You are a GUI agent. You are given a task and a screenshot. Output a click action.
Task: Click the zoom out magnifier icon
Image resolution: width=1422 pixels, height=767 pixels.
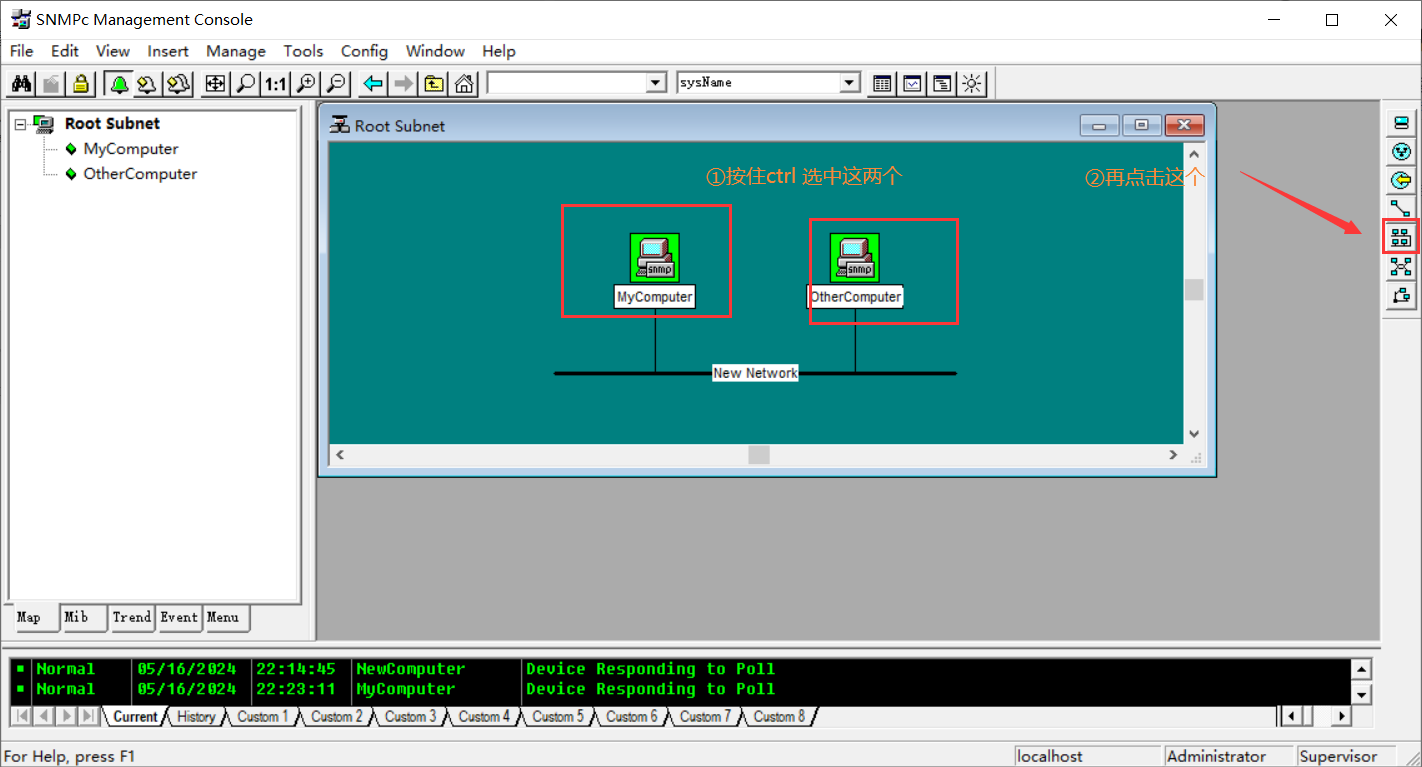pyautogui.click(x=337, y=83)
